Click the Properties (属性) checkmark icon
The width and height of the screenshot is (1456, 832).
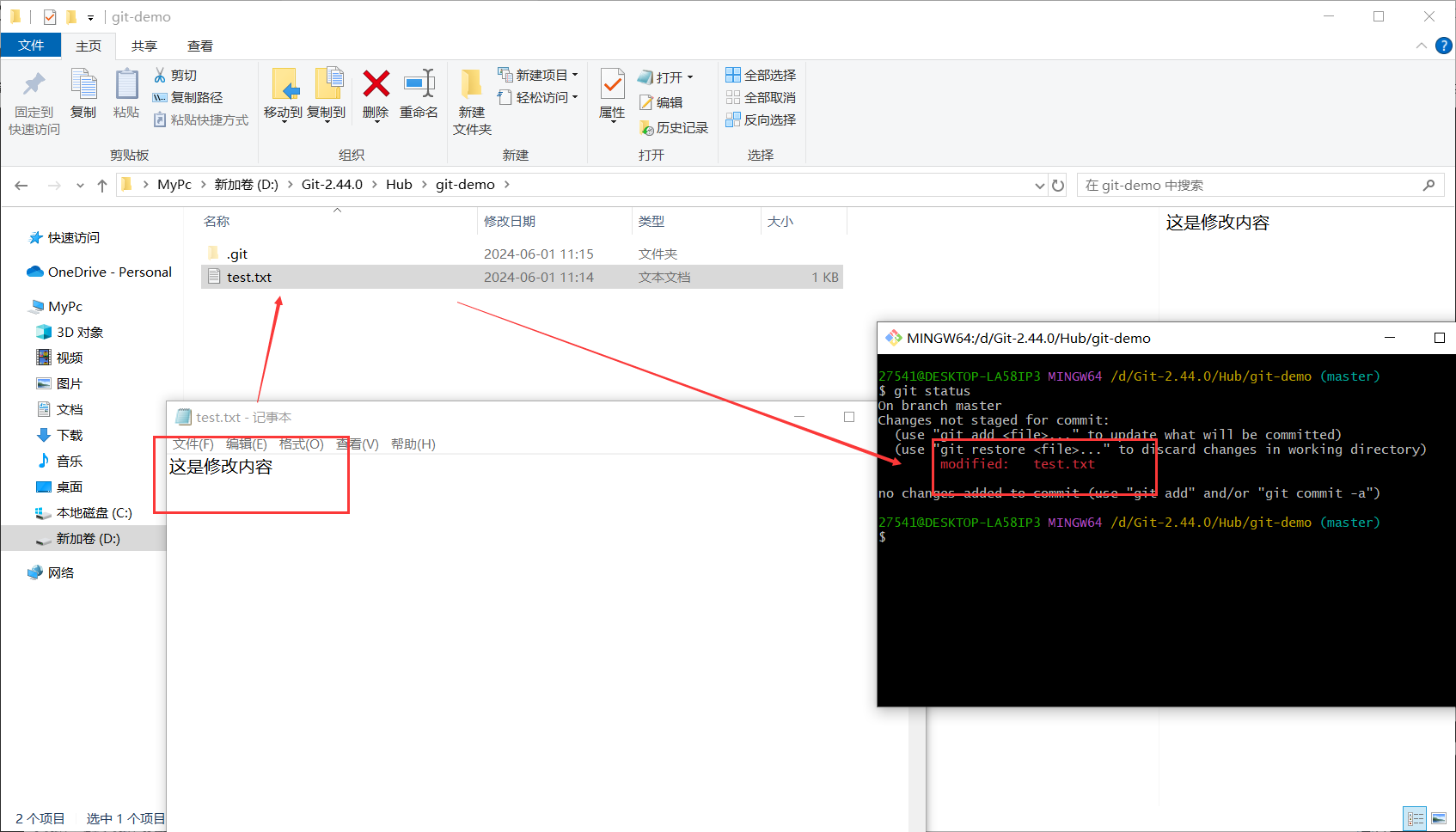coord(612,84)
